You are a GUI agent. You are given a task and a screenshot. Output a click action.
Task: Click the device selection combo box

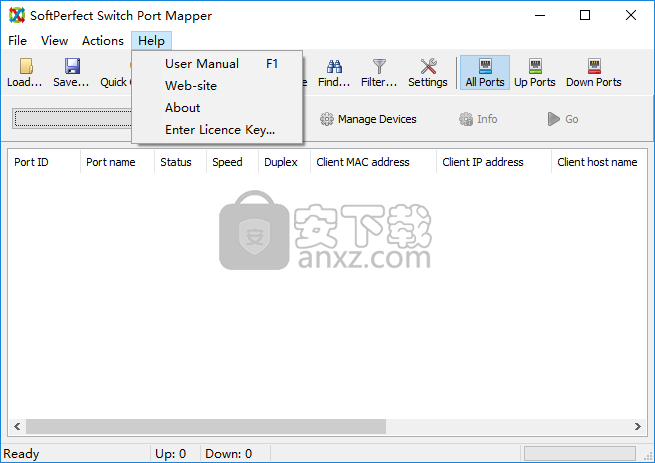coord(72,119)
